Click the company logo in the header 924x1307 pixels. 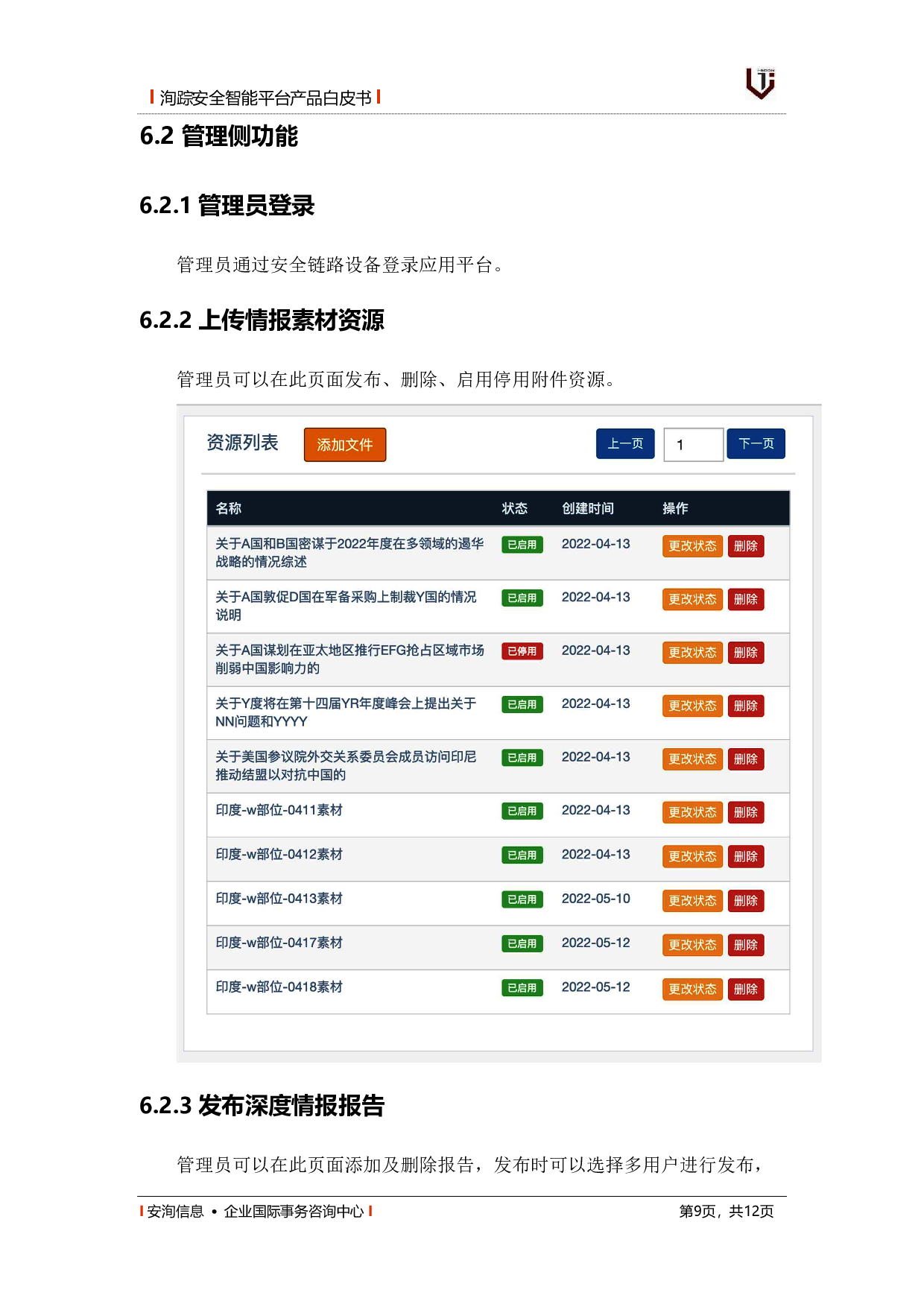click(760, 83)
